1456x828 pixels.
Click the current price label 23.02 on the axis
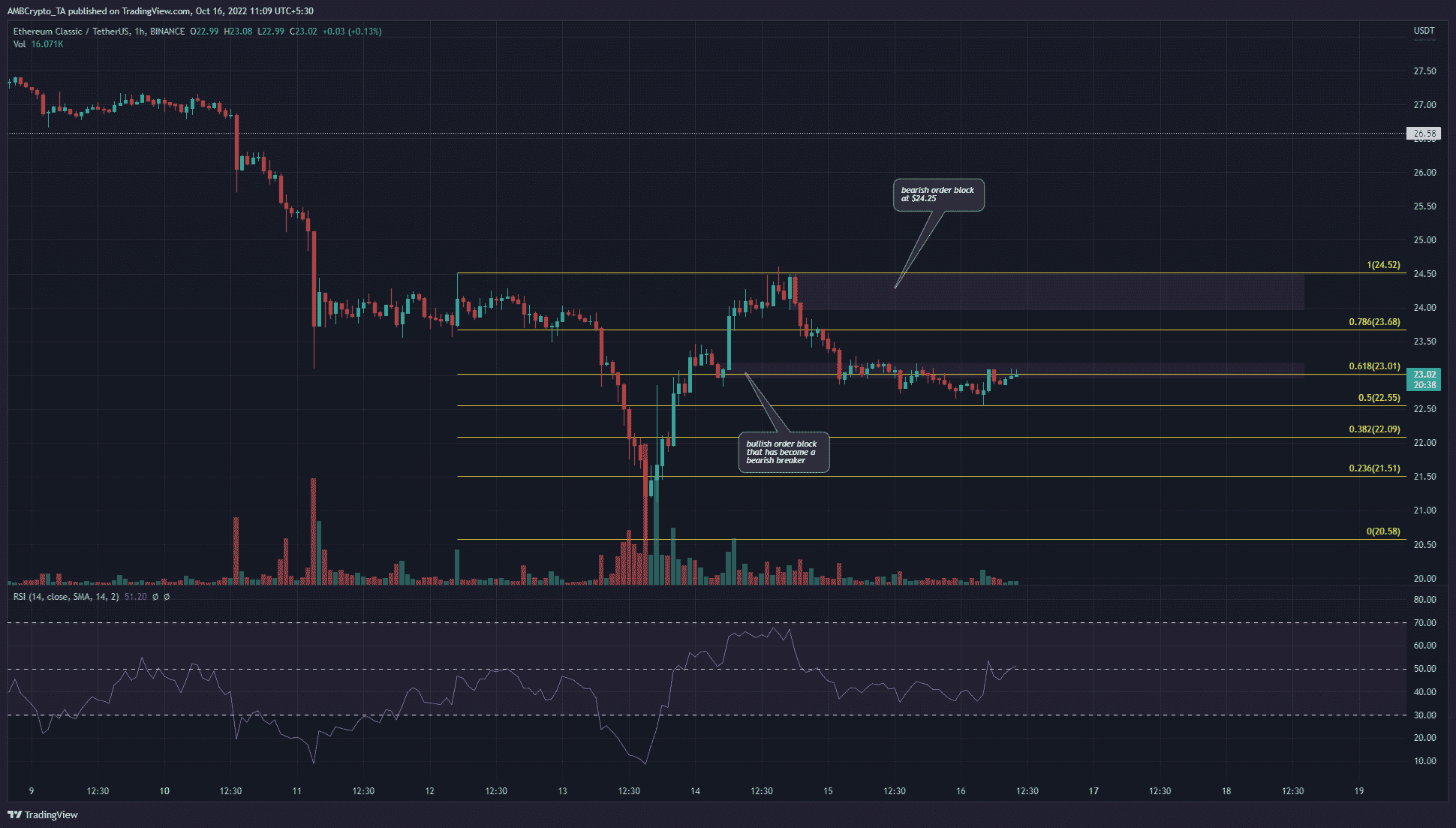1424,374
